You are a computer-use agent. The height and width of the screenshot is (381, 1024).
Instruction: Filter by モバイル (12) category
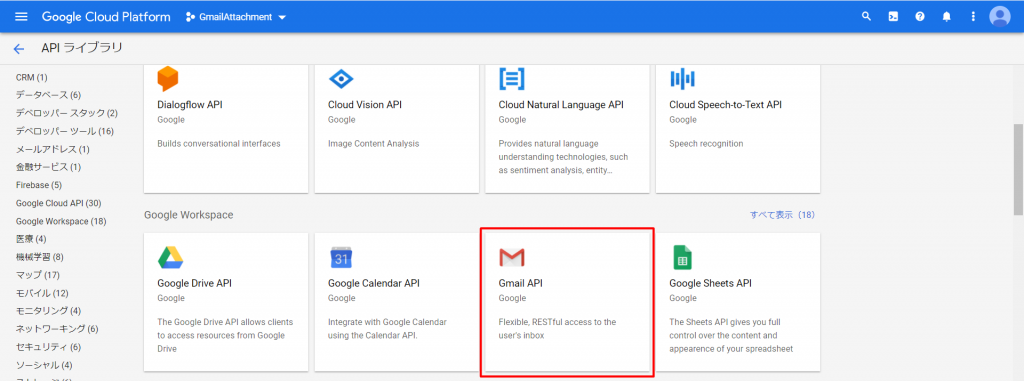[42, 293]
